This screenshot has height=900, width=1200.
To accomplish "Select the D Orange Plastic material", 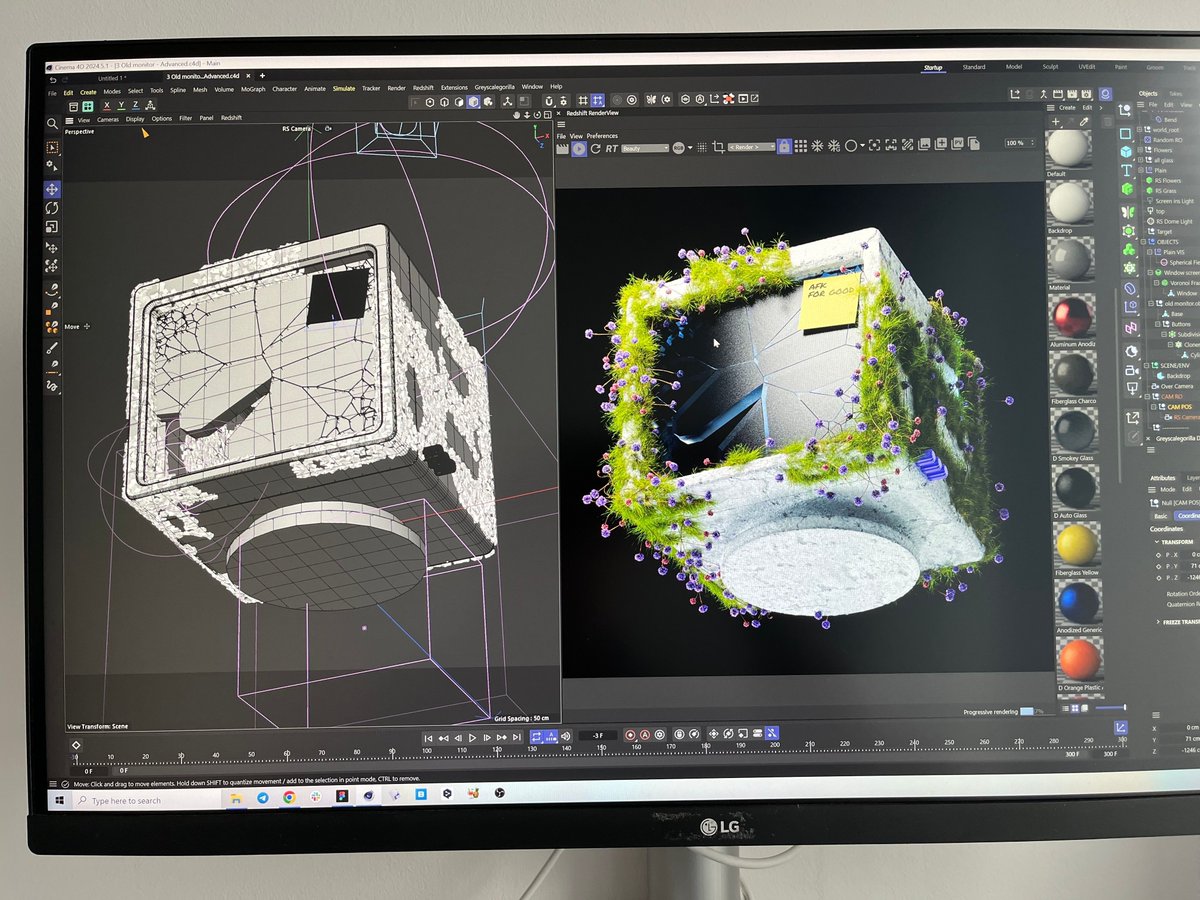I will click(1079, 660).
